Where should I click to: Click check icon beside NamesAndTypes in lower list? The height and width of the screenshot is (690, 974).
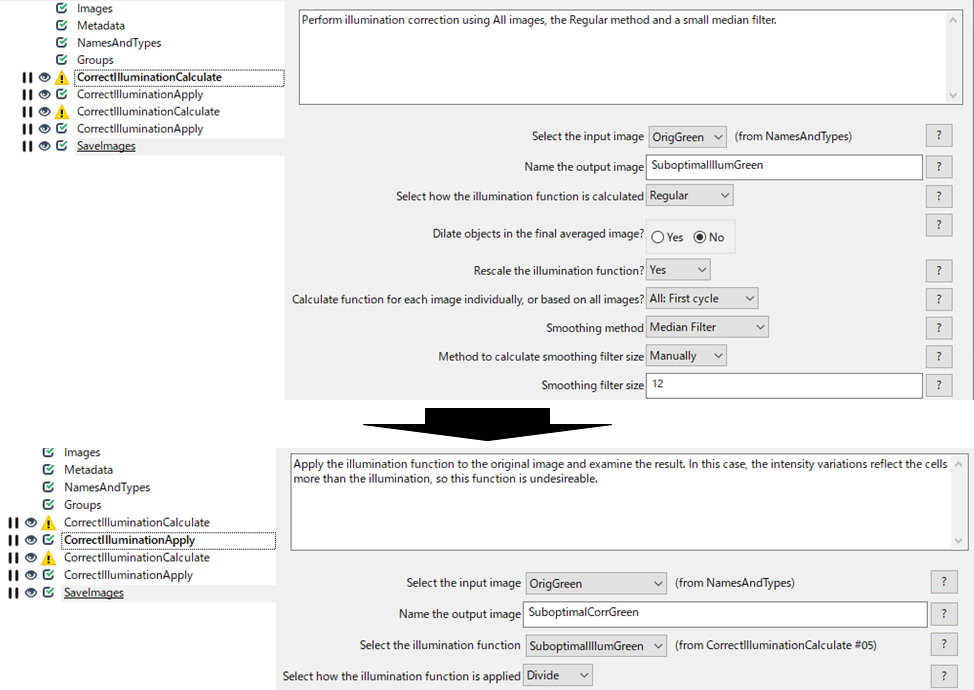coord(48,487)
